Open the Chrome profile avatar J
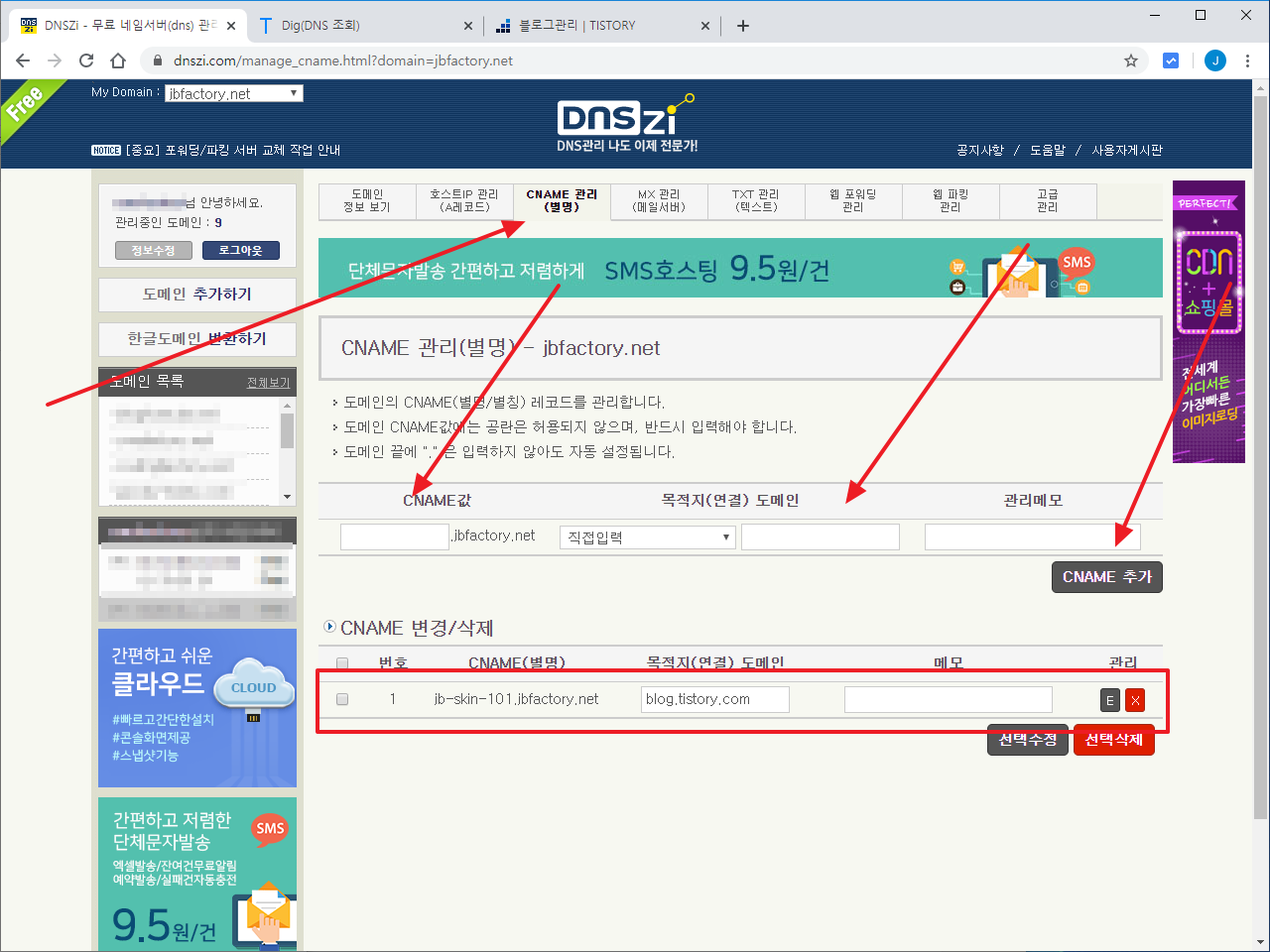The image size is (1270, 952). pyautogui.click(x=1215, y=60)
